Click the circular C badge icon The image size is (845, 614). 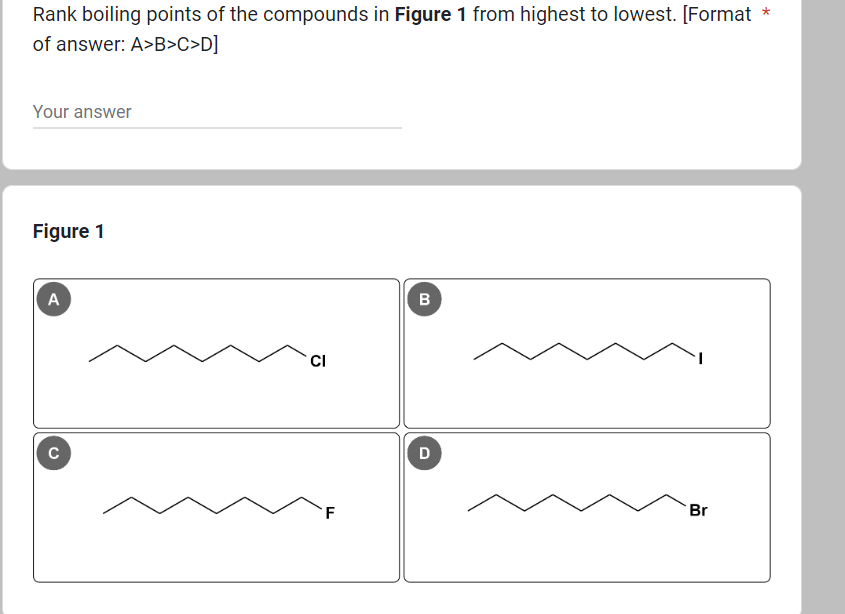coord(54,453)
